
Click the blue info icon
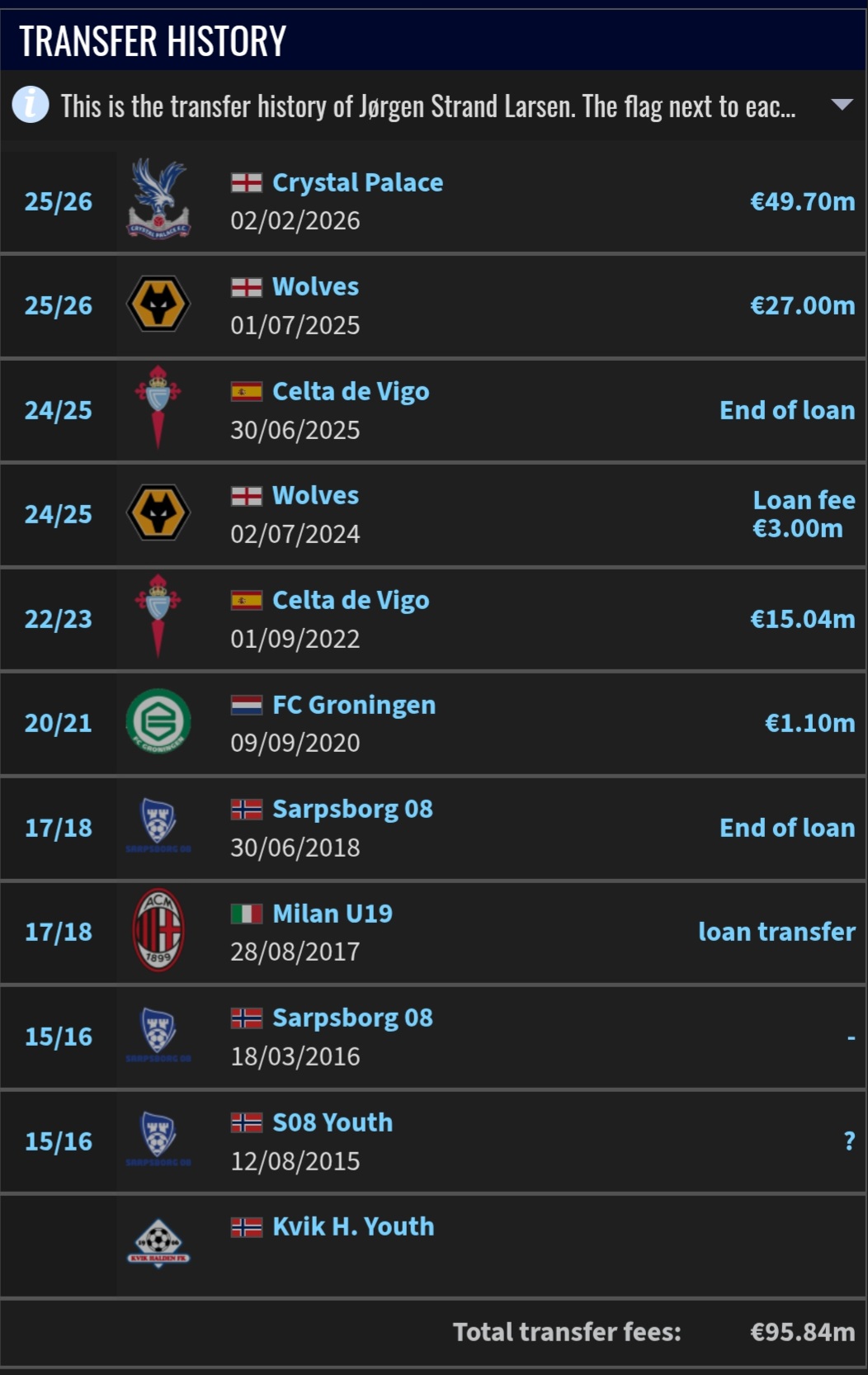click(31, 106)
